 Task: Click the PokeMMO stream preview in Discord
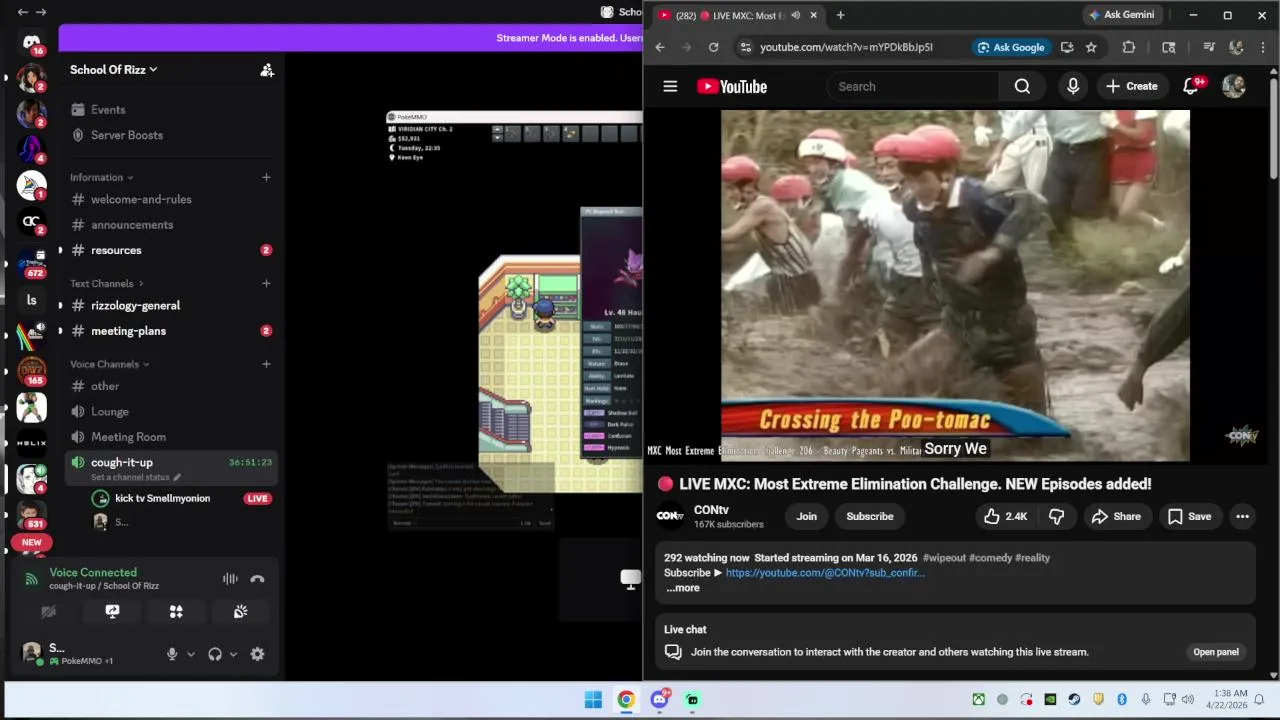514,320
